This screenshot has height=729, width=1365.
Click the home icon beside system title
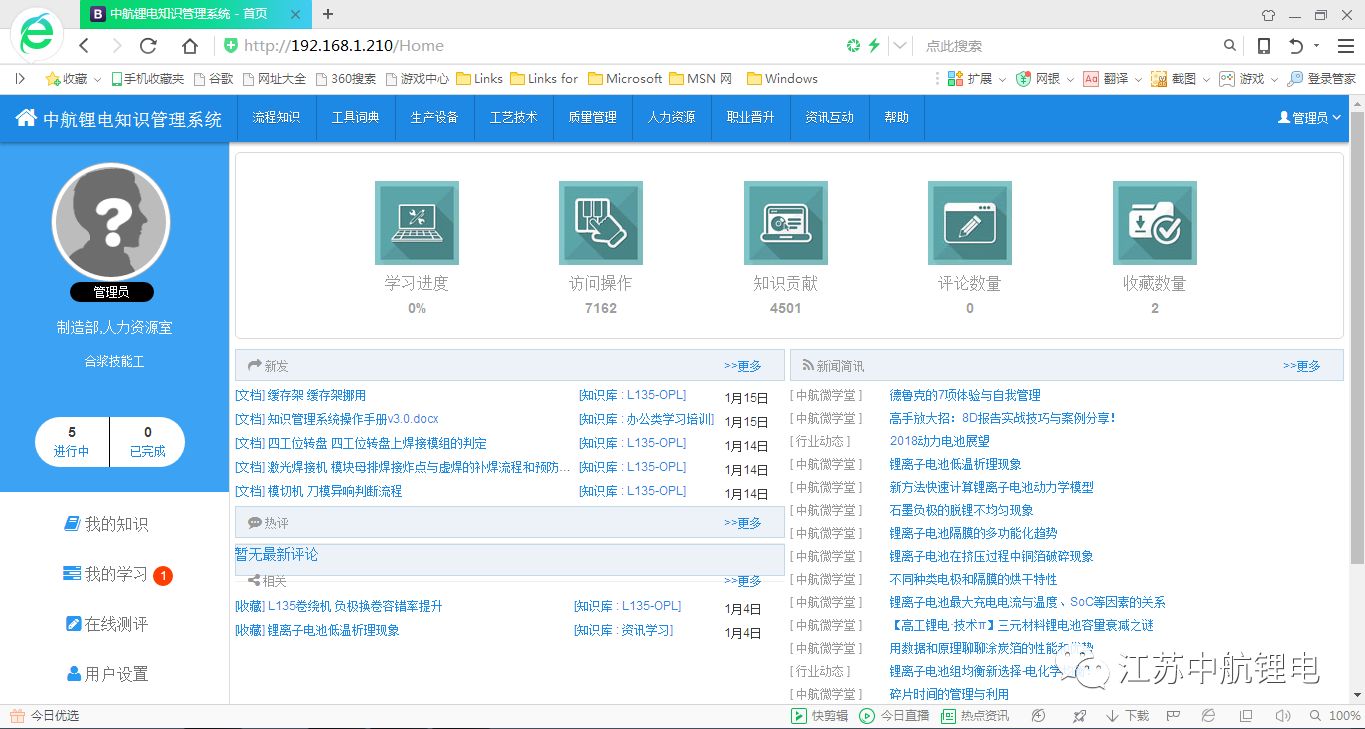point(26,118)
